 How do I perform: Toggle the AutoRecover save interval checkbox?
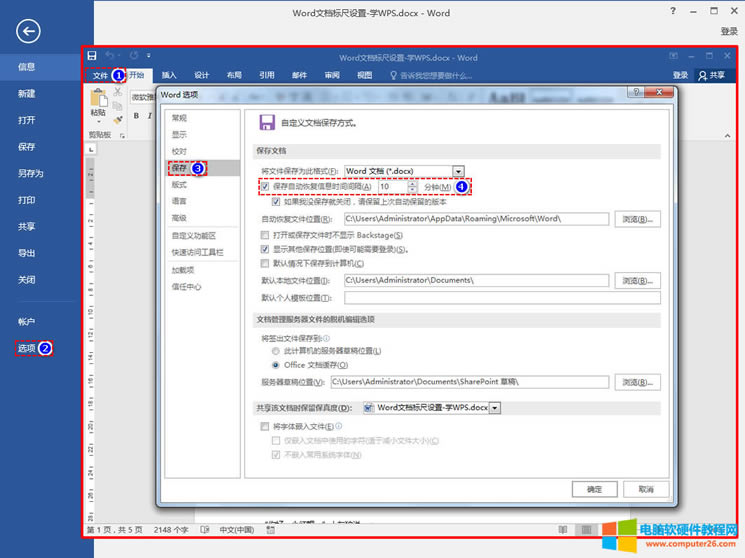265,186
